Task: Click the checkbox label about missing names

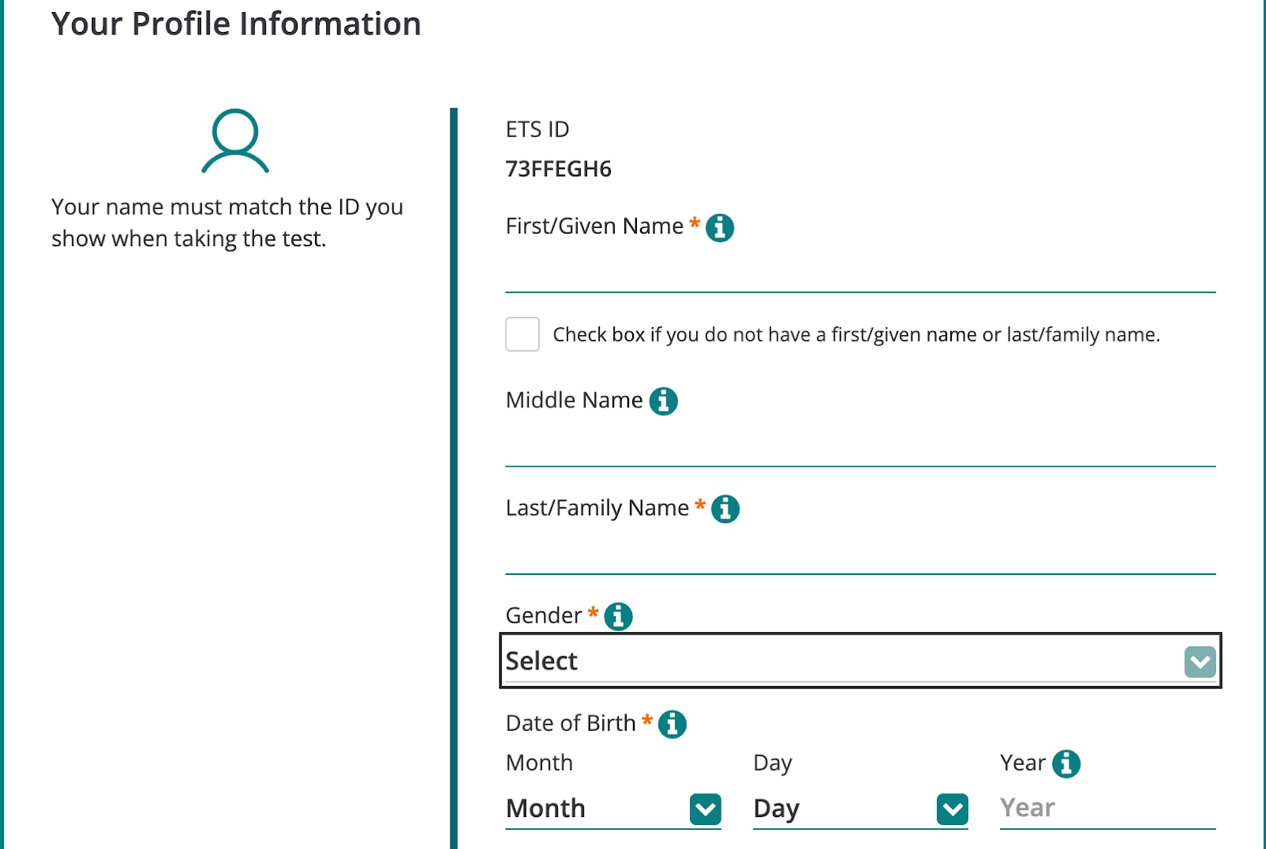Action: 856,335
